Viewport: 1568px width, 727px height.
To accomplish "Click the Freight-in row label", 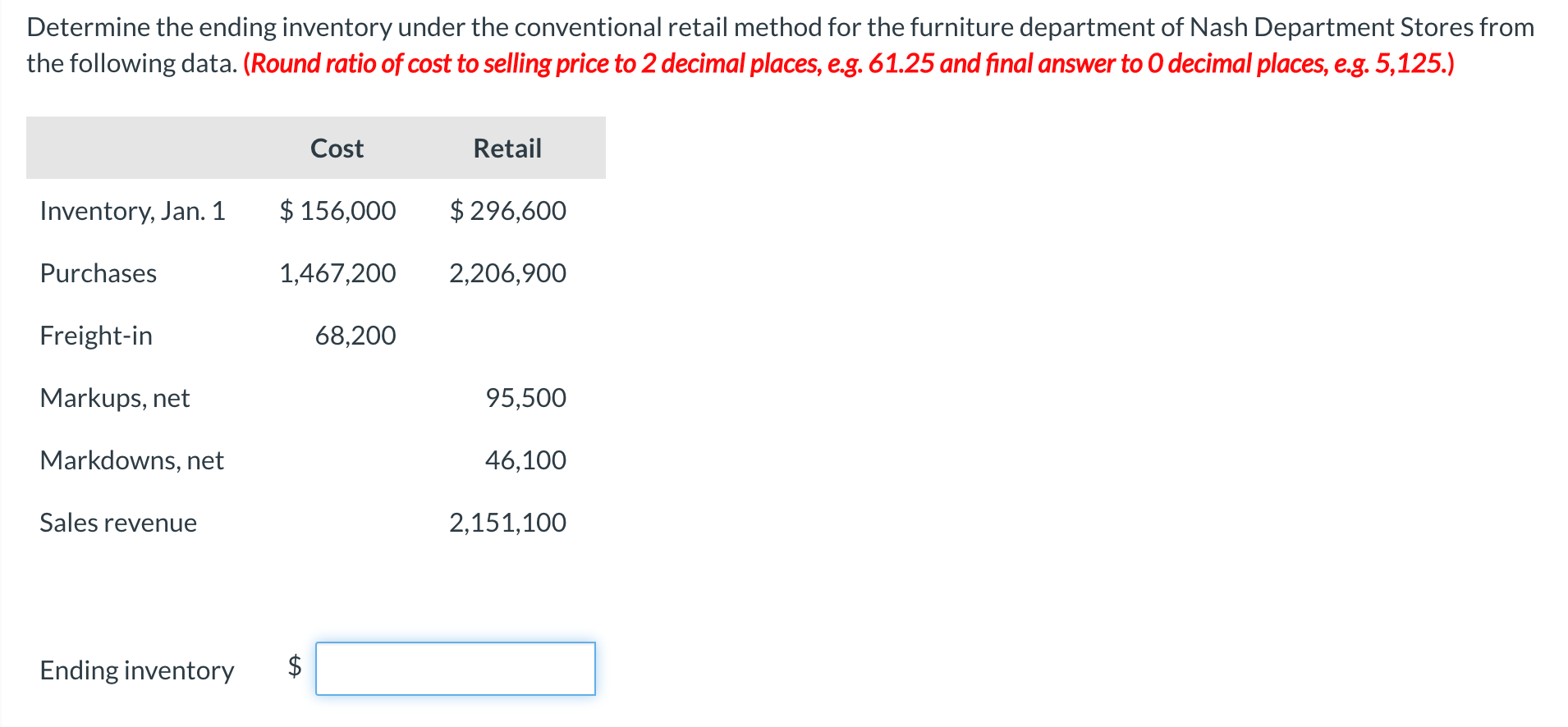I will pos(96,336).
